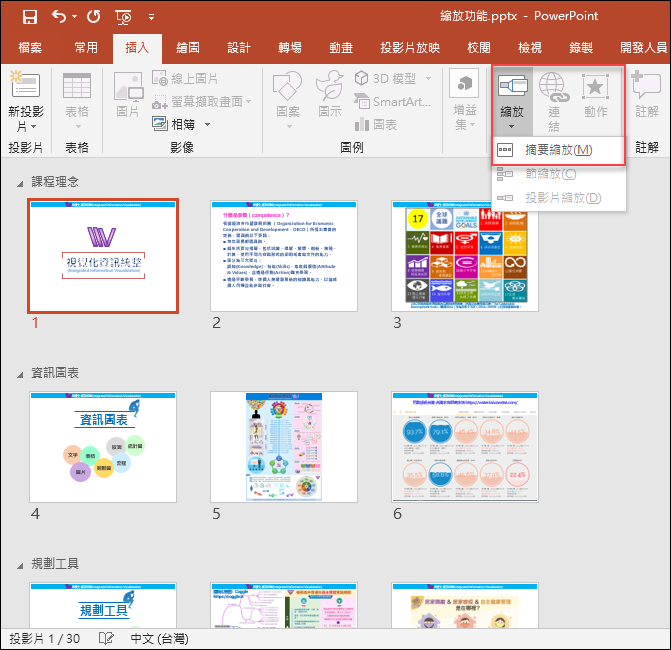
Task: Choose 投影片縮放(D) menu item
Action: point(558,198)
